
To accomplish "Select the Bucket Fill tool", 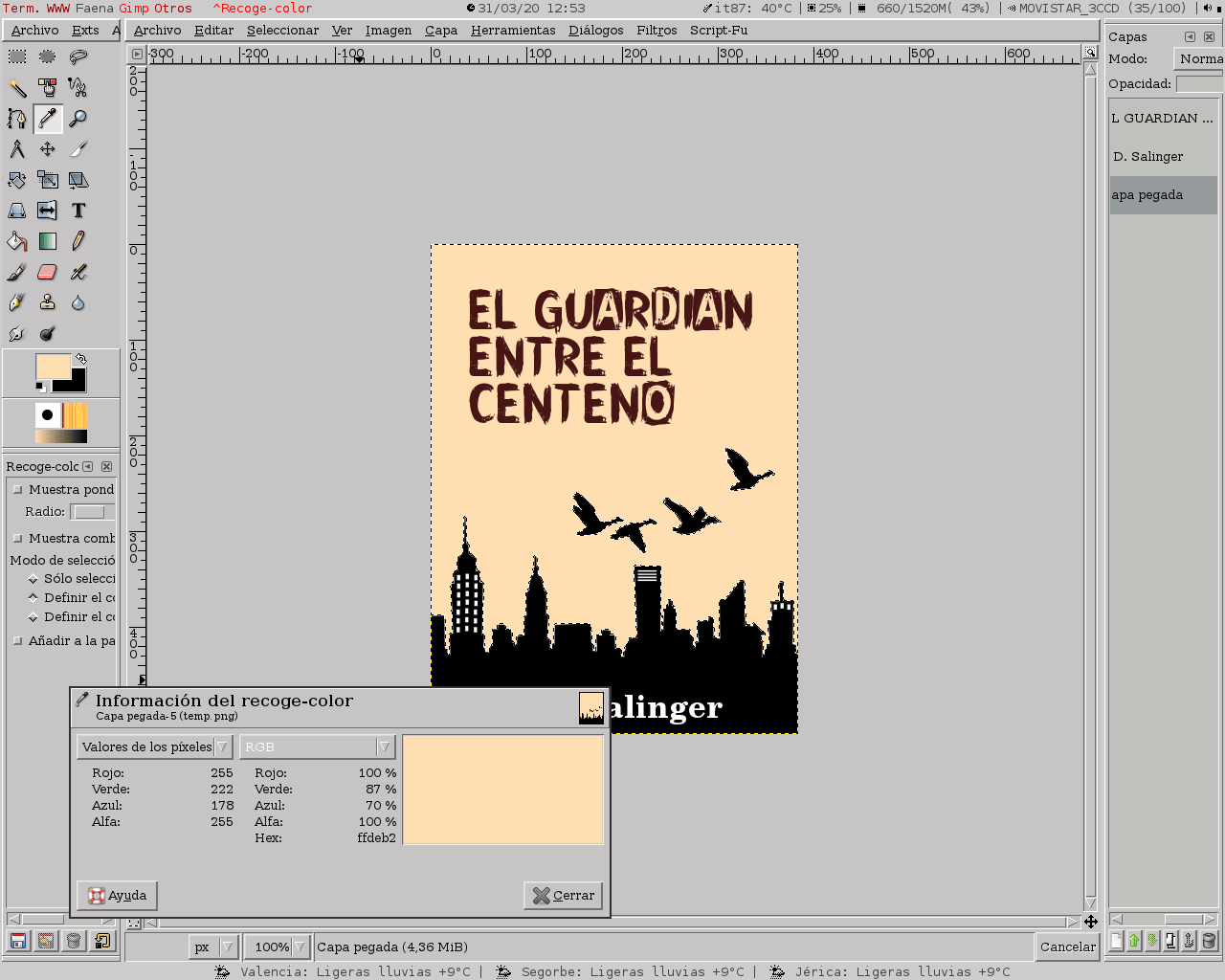I will click(x=17, y=241).
